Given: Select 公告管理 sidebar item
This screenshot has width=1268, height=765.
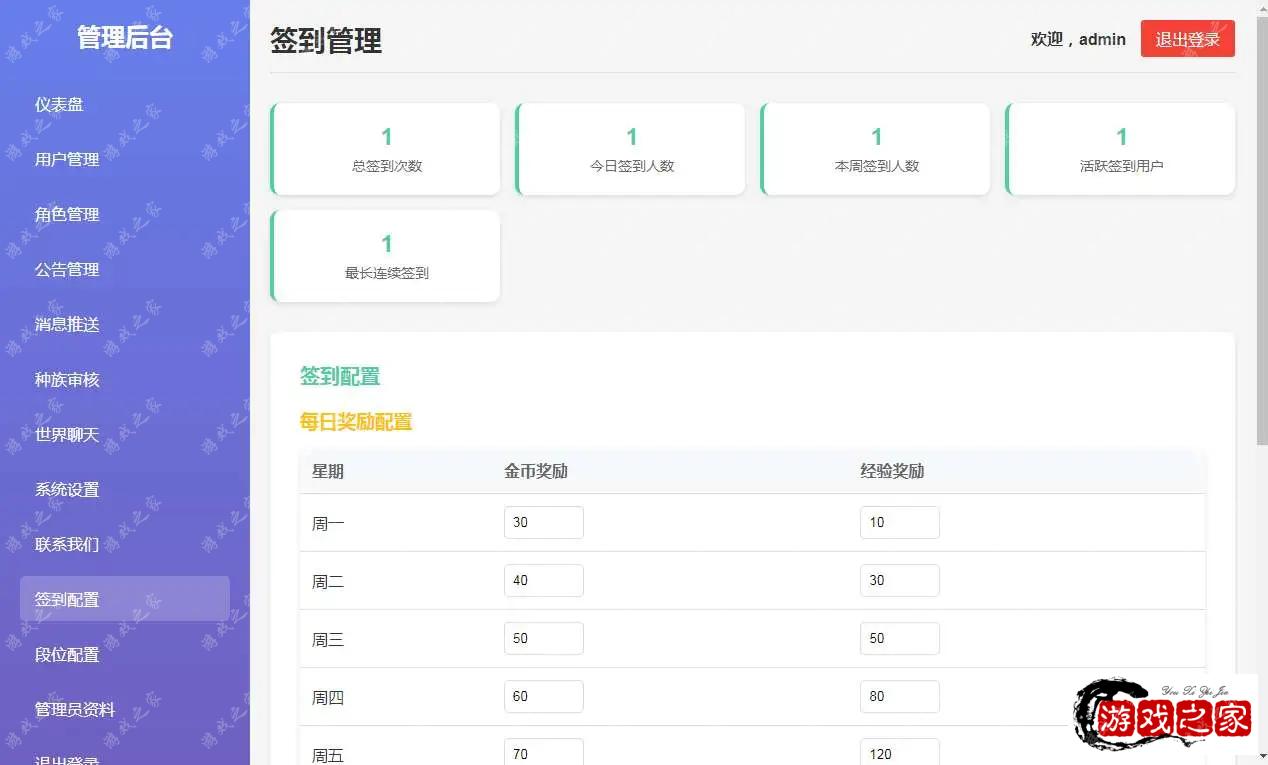Looking at the screenshot, I should tap(67, 270).
